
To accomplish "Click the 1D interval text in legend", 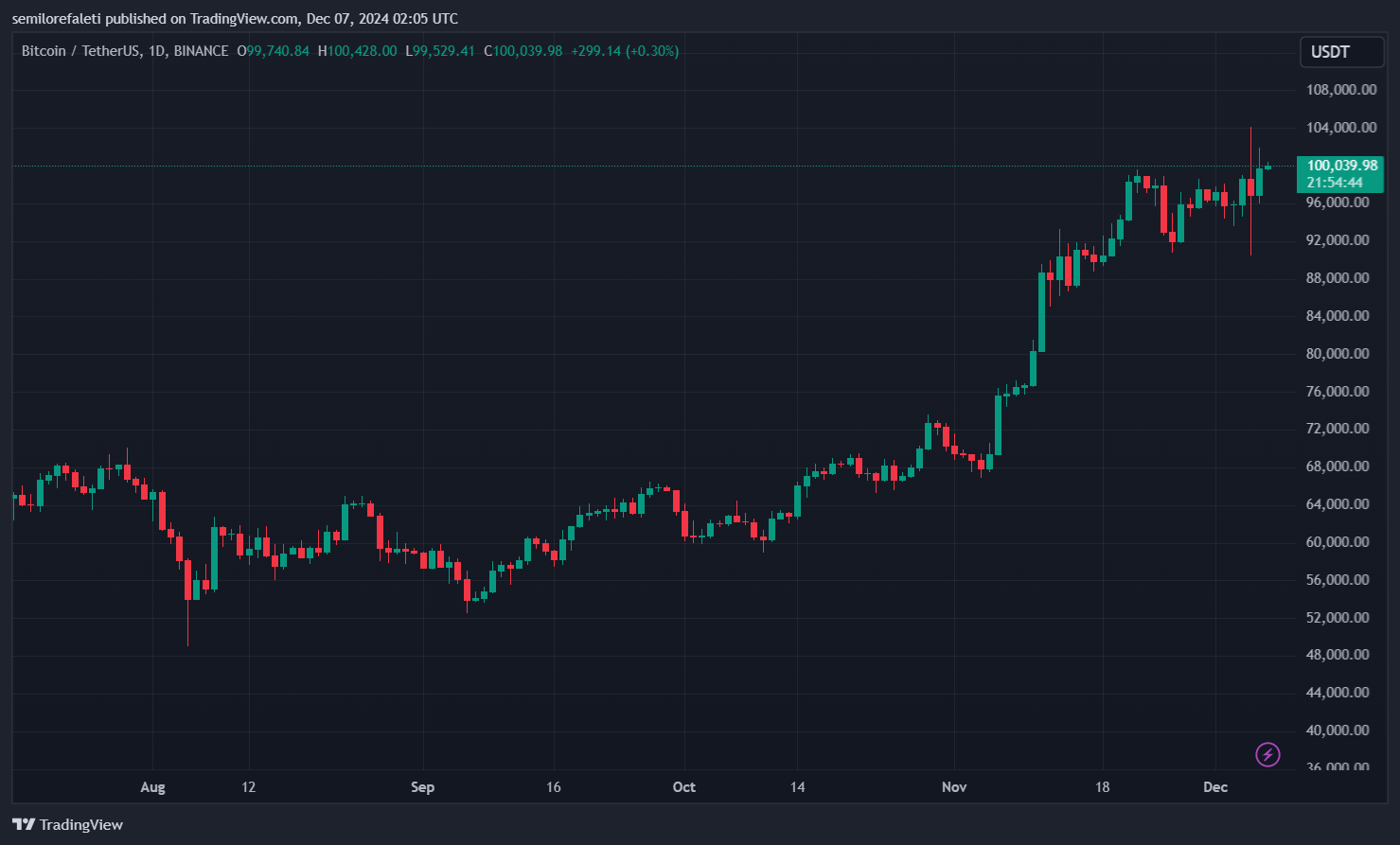I will pyautogui.click(x=157, y=51).
